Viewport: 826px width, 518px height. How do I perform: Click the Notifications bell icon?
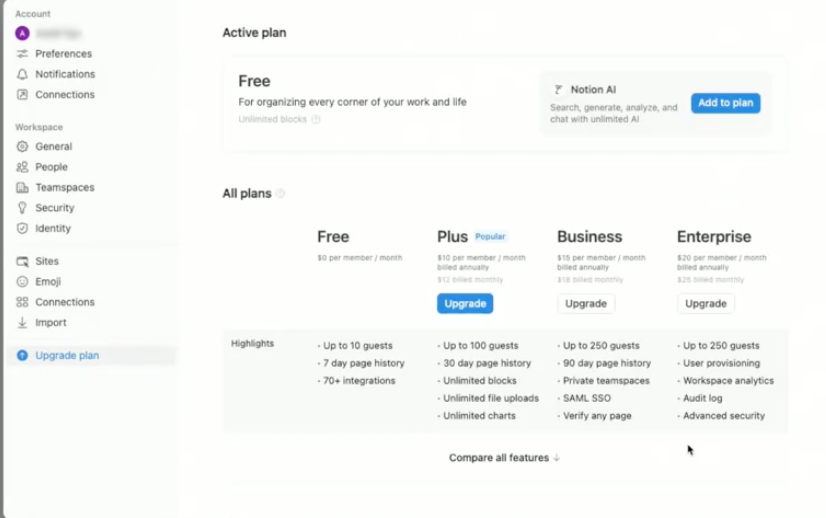pyautogui.click(x=22, y=74)
